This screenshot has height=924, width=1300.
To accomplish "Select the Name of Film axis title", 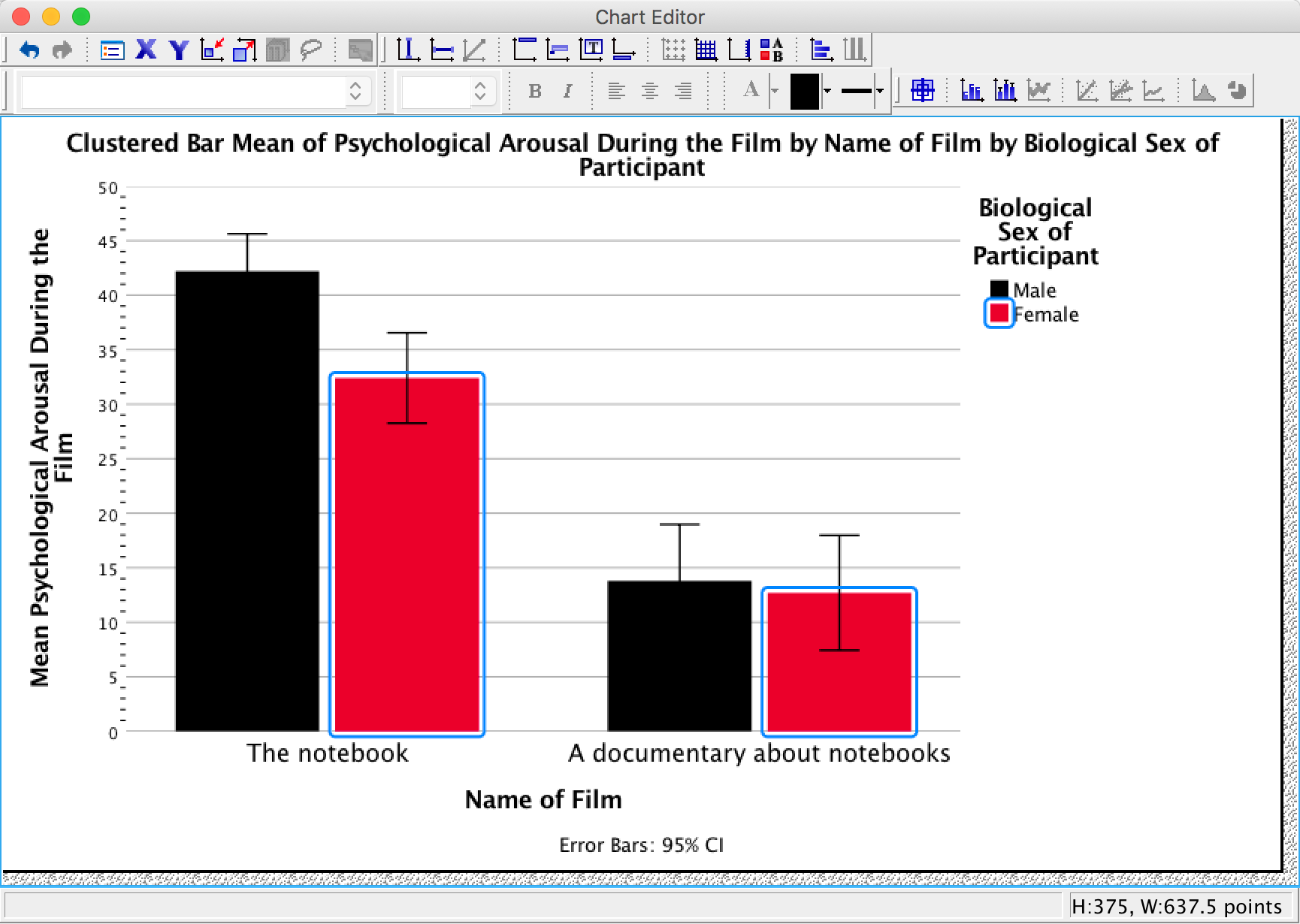I will pyautogui.click(x=543, y=799).
